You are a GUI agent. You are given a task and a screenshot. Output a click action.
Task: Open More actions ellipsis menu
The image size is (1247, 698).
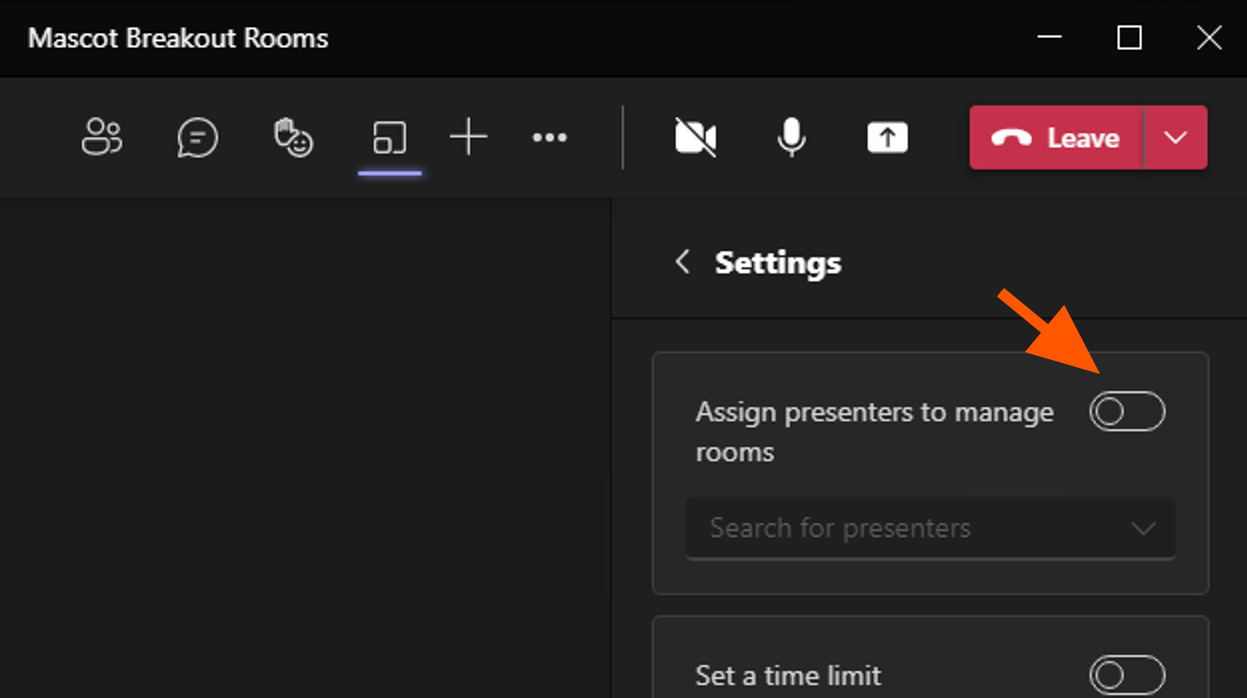click(x=549, y=137)
